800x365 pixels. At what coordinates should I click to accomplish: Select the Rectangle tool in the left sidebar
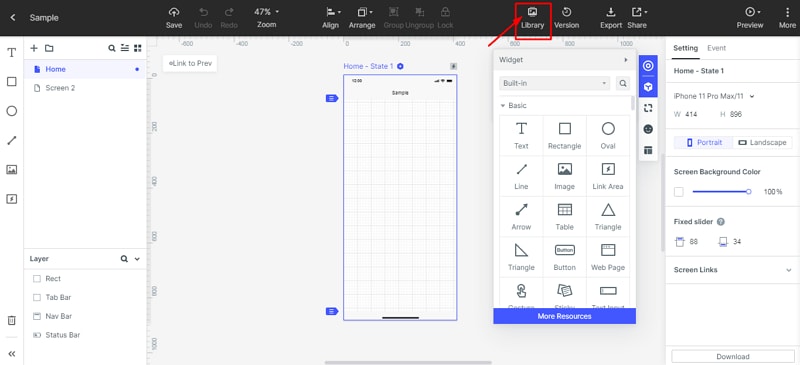pos(11,82)
